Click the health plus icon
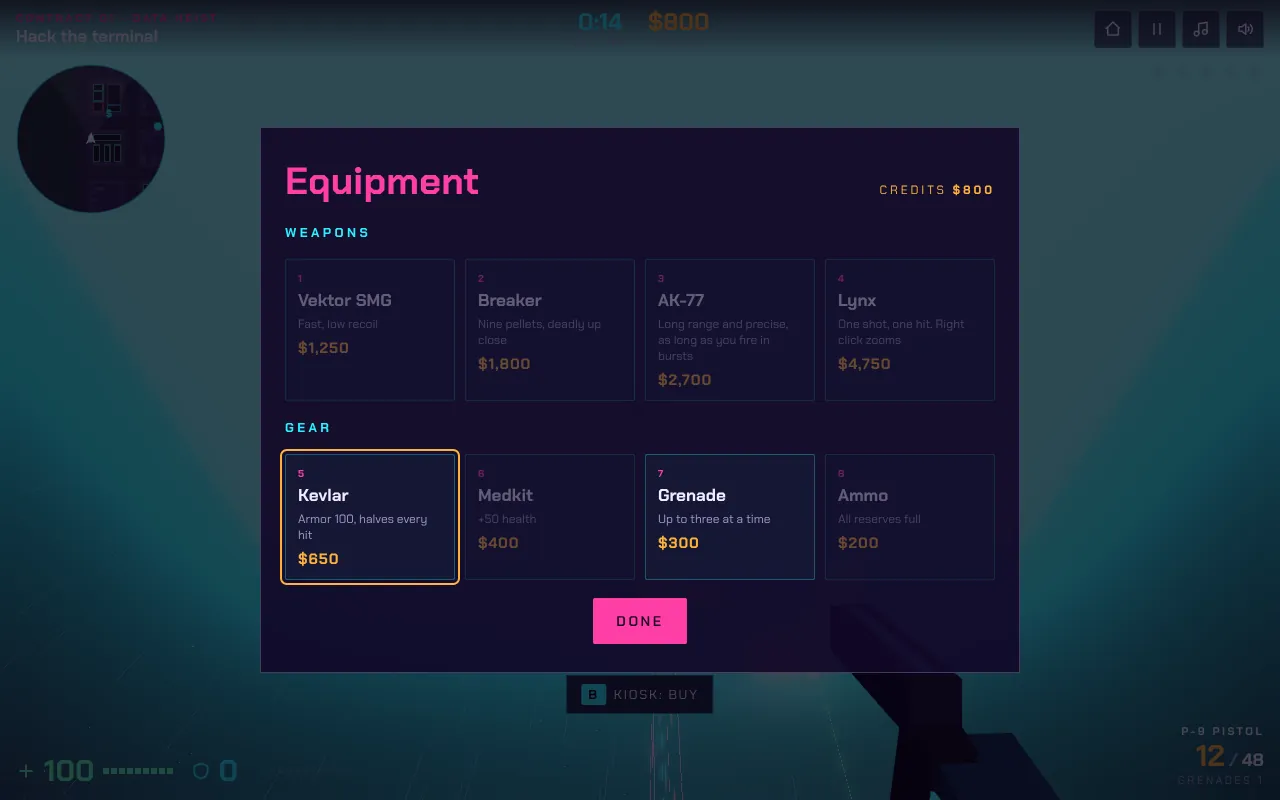Viewport: 1280px width, 800px height. 26,771
